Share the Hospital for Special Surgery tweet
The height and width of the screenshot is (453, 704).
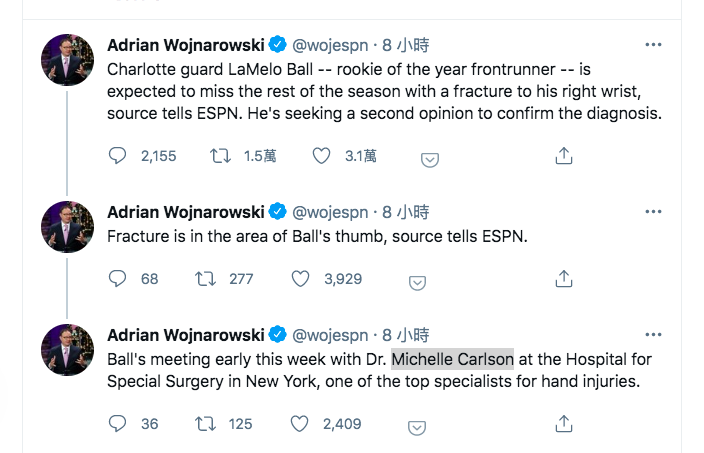click(564, 424)
